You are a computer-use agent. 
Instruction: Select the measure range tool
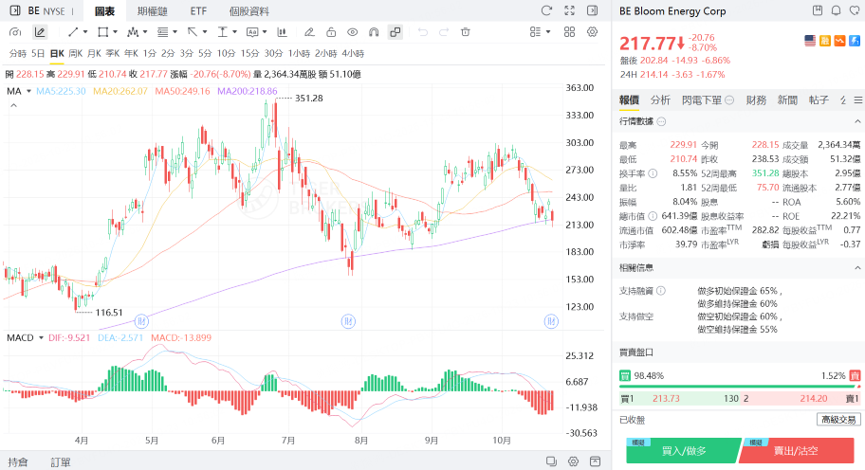point(222,32)
